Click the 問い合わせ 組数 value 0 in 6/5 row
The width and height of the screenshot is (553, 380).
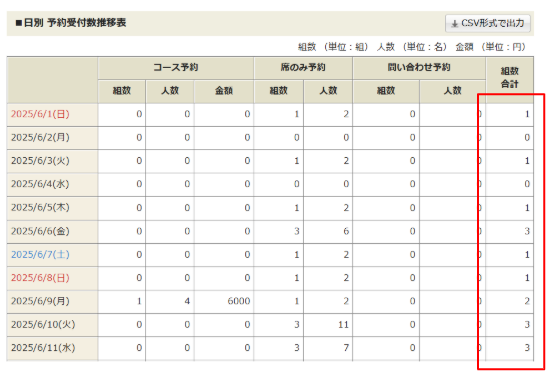point(412,207)
